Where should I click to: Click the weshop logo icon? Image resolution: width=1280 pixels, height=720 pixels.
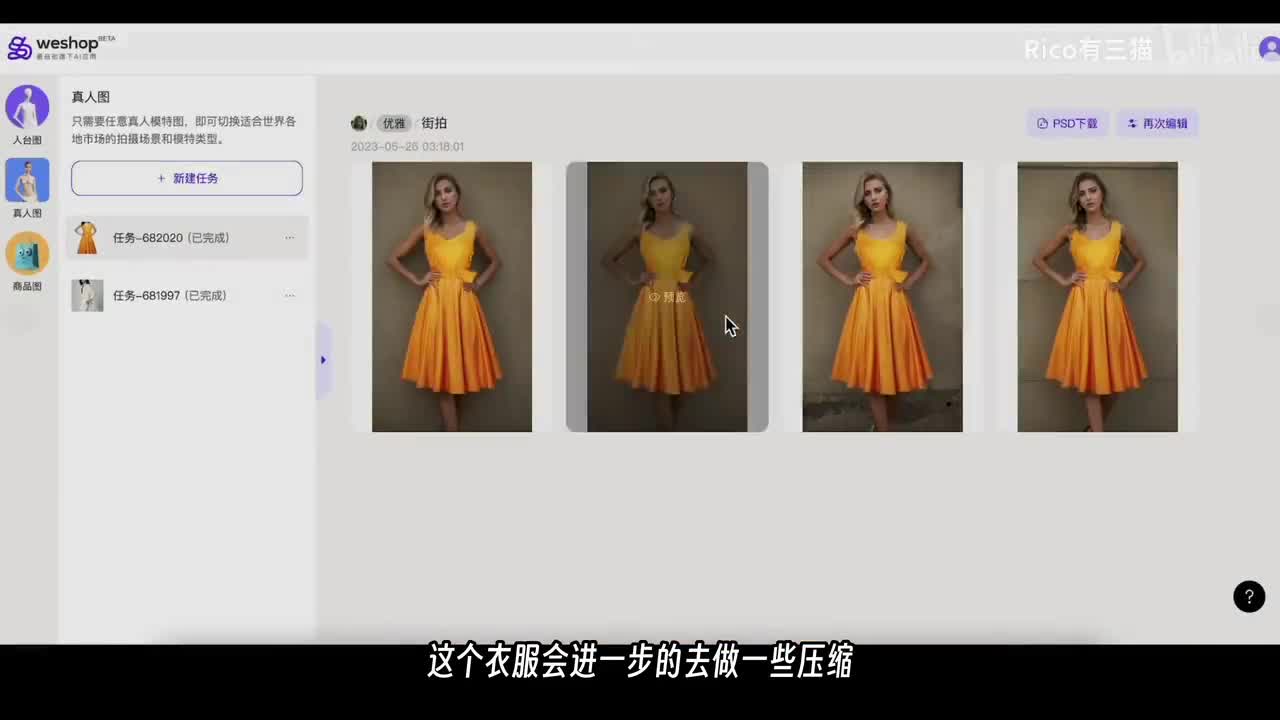coord(19,48)
